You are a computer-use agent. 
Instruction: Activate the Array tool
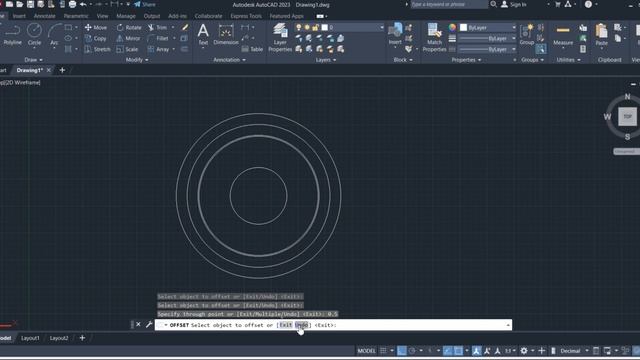point(158,49)
